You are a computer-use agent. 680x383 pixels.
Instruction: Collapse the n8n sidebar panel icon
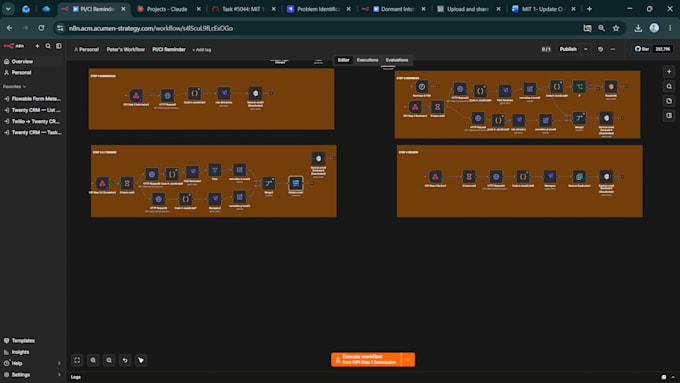[59, 46]
